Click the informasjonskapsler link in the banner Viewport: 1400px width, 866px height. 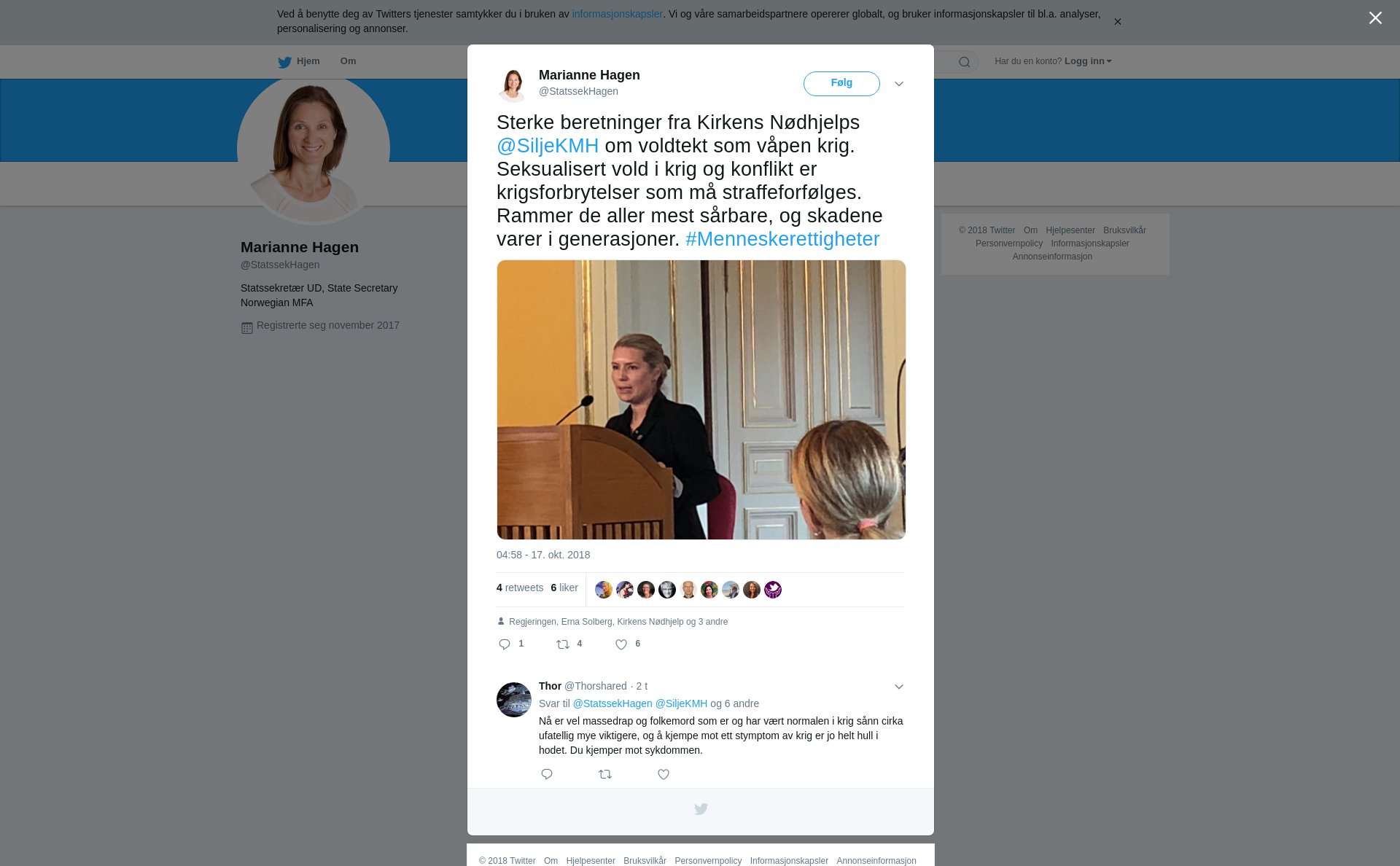click(x=617, y=14)
